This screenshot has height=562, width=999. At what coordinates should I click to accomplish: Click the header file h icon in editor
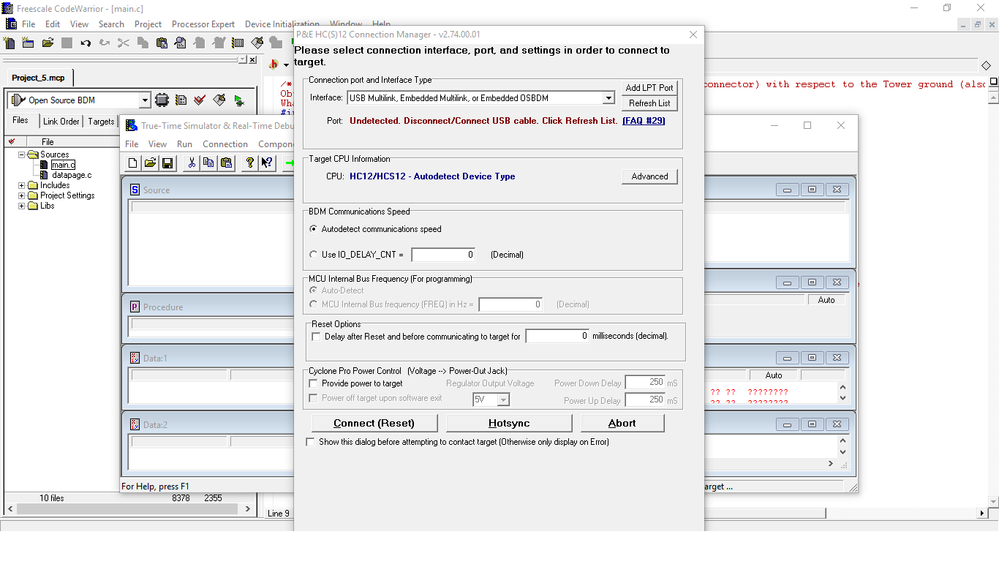click(274, 64)
